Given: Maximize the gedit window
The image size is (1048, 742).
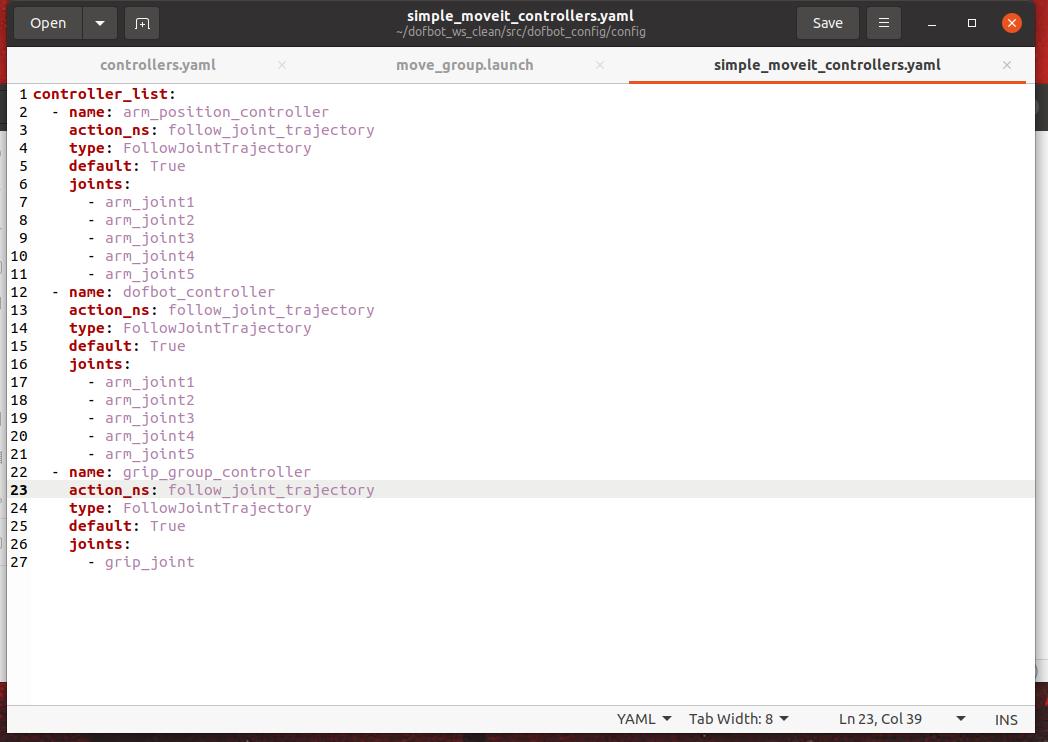Looking at the screenshot, I should point(972,23).
